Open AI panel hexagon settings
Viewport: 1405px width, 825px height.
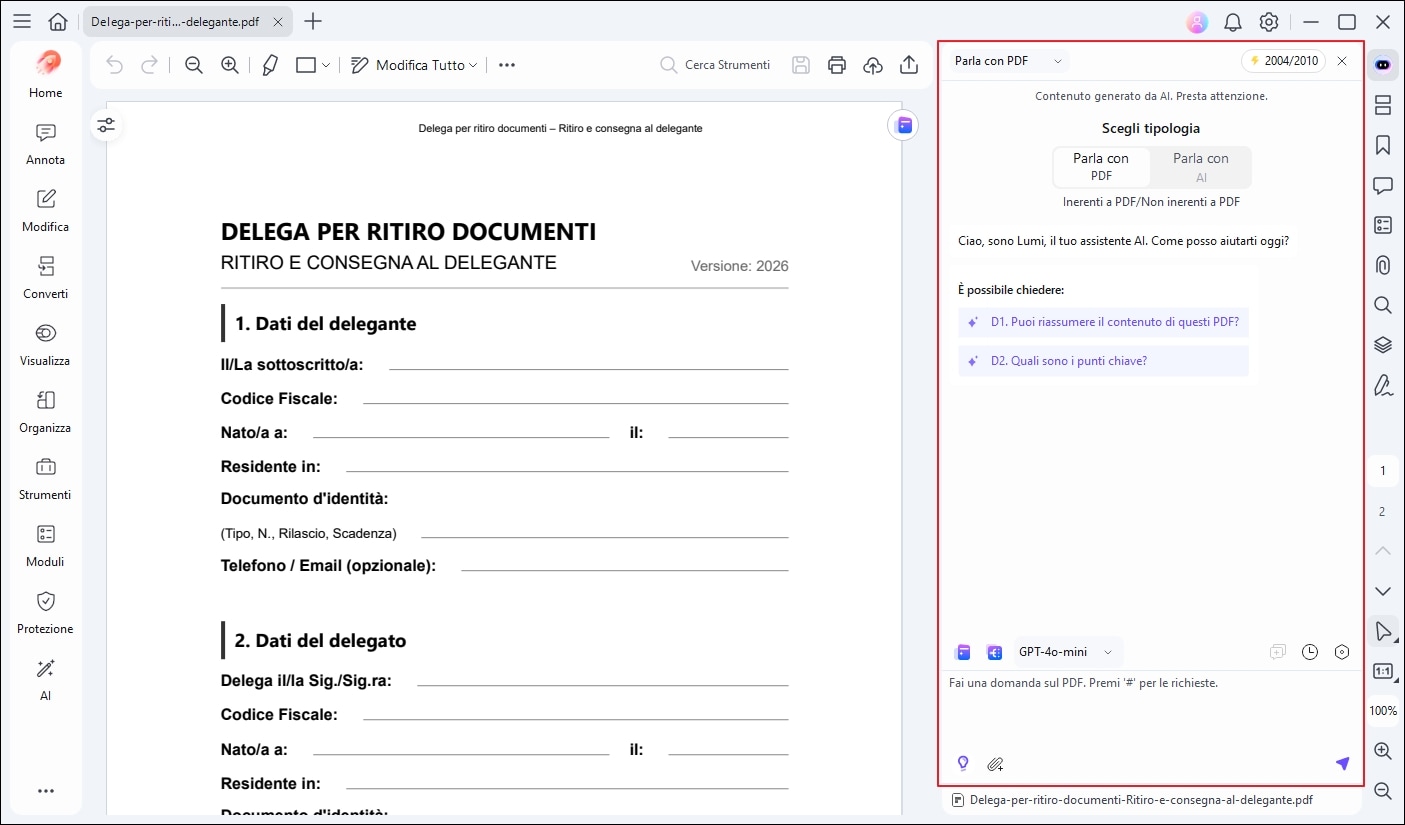[1342, 652]
